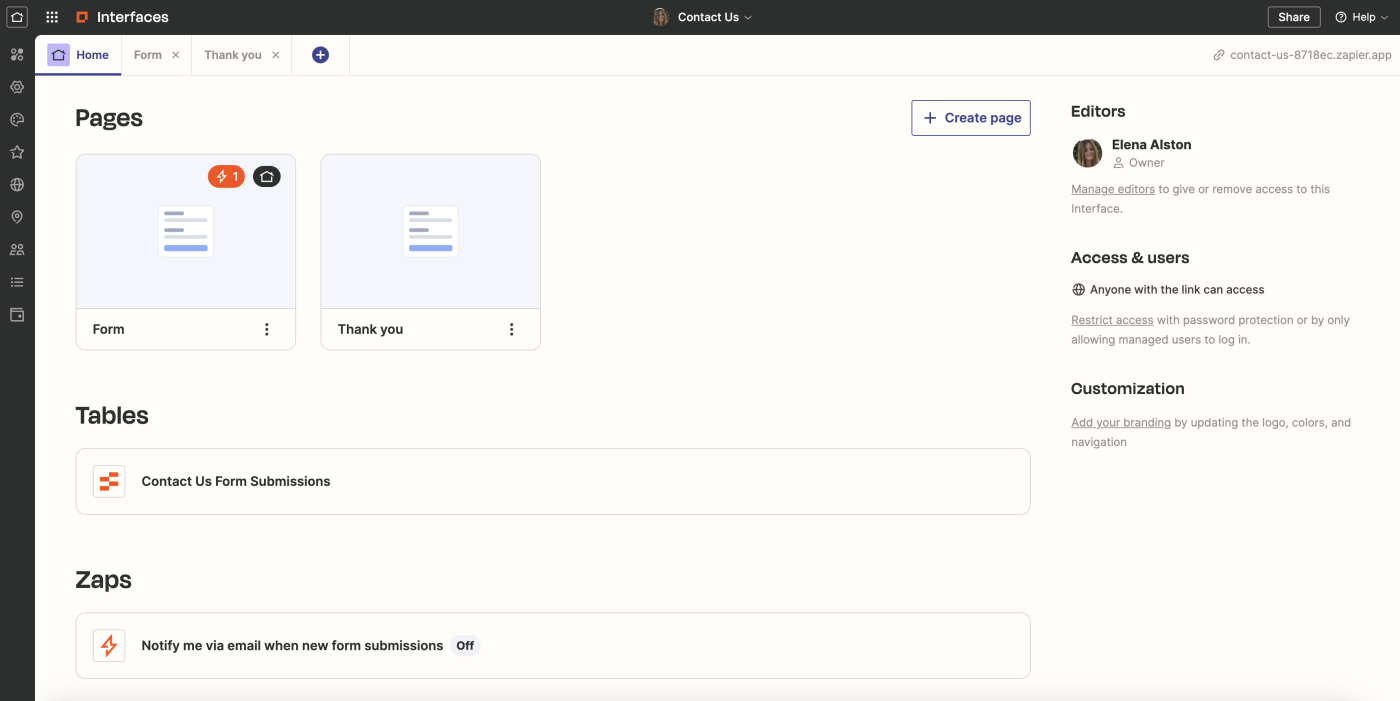Click the table icon beside Contact Us Form Submissions
The height and width of the screenshot is (701, 1400).
pos(109,481)
